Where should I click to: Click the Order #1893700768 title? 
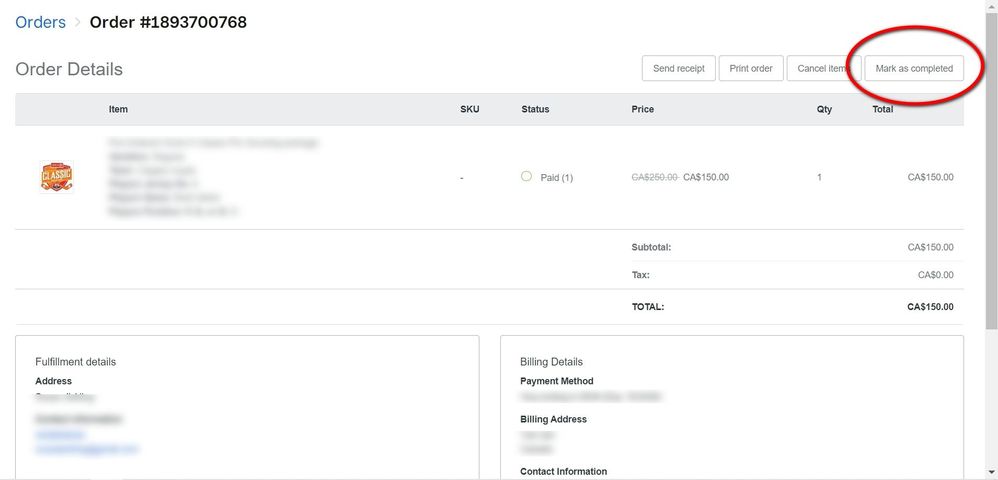(x=168, y=22)
